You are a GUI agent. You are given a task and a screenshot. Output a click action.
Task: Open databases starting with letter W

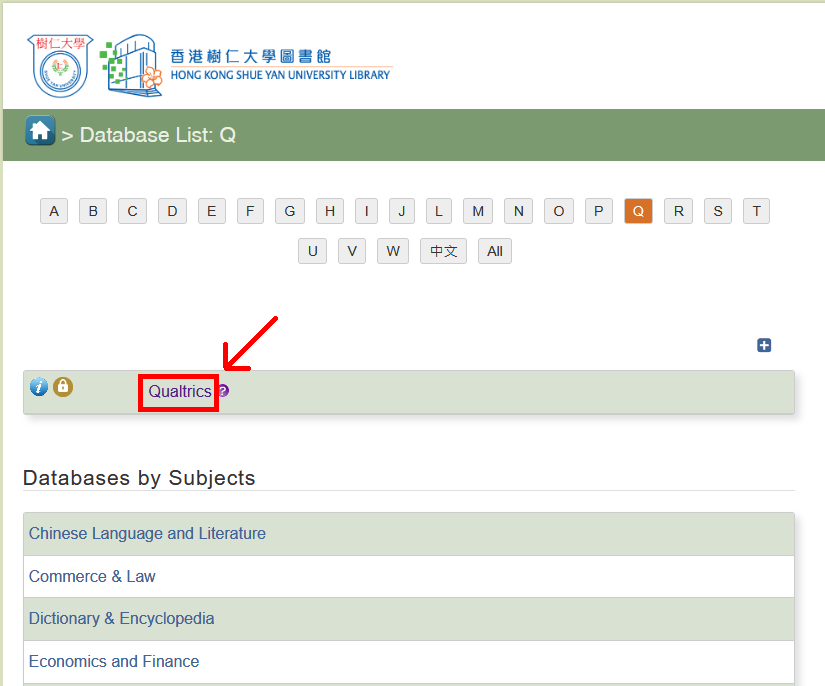coord(392,251)
